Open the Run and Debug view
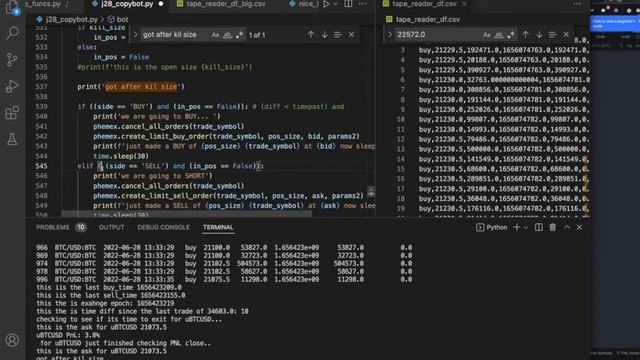Viewport: 640px width, 360px height. pos(12,86)
